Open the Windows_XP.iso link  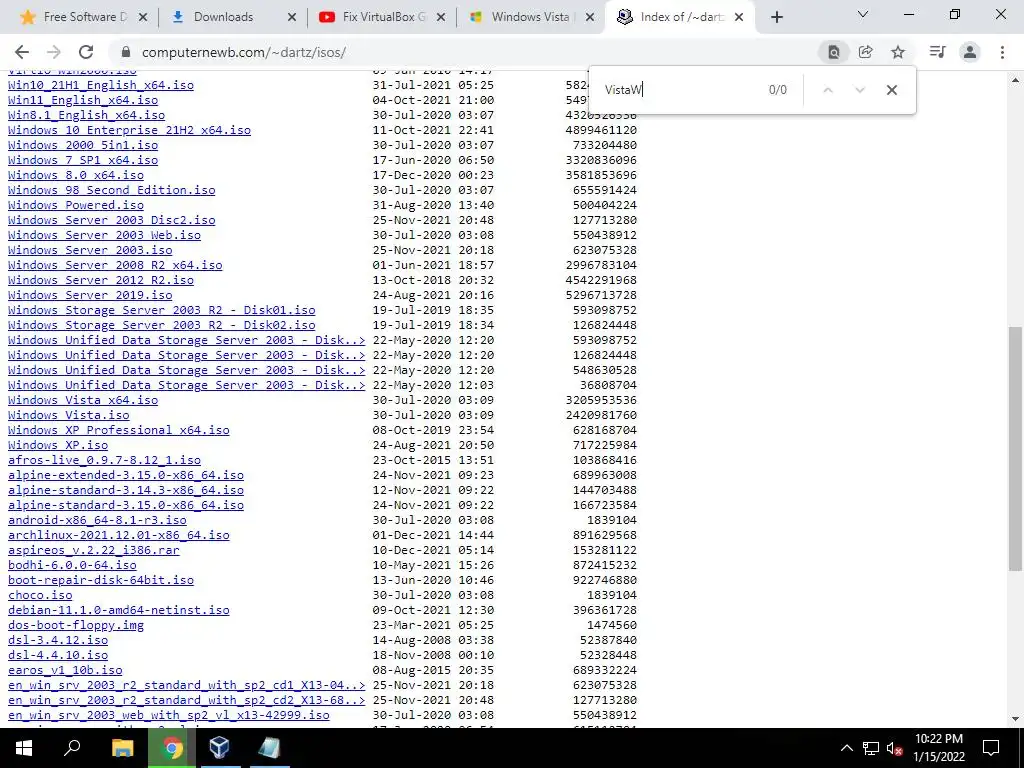click(58, 445)
